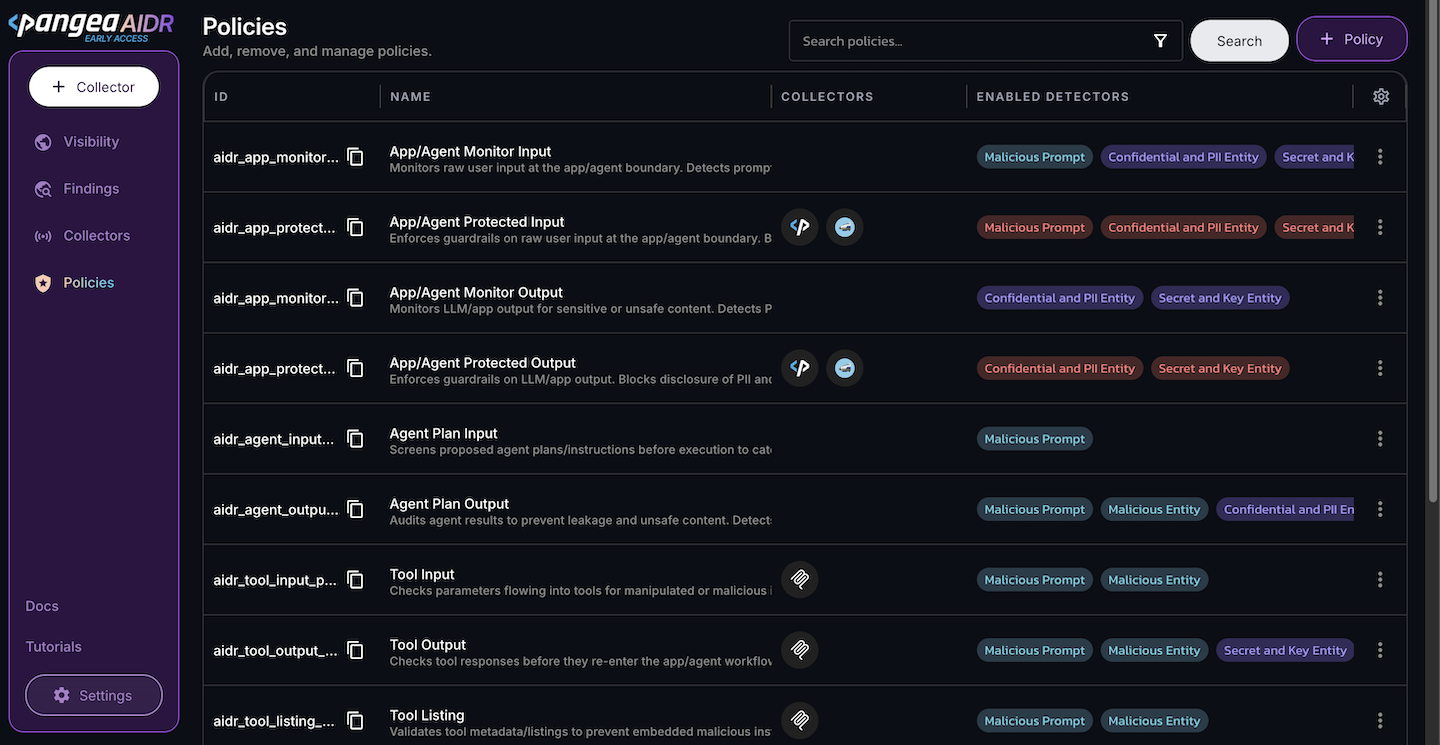Open the table column settings gear
This screenshot has width=1440, height=745.
pyautogui.click(x=1381, y=97)
